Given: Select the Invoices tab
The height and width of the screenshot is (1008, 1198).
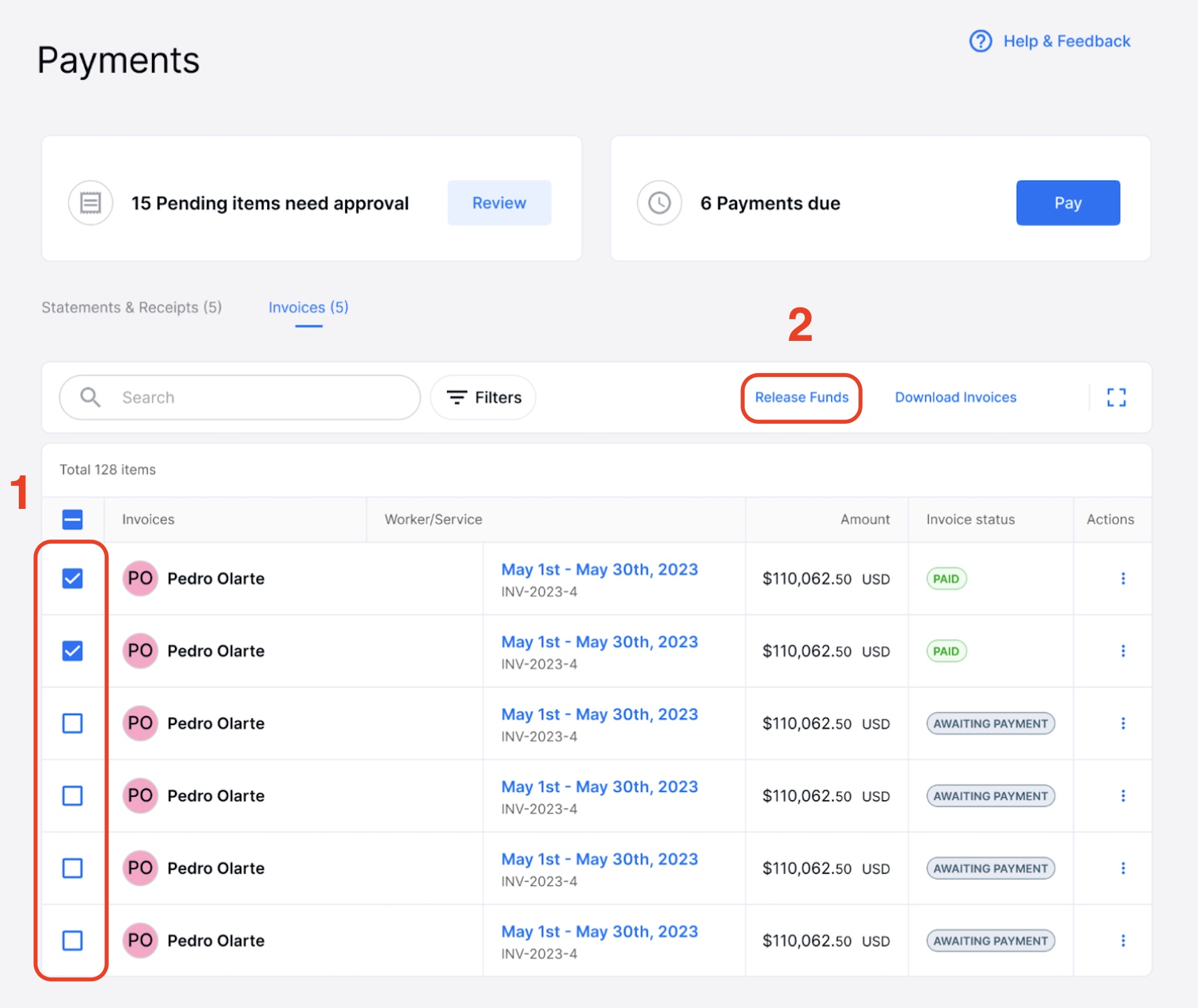Looking at the screenshot, I should [x=308, y=307].
